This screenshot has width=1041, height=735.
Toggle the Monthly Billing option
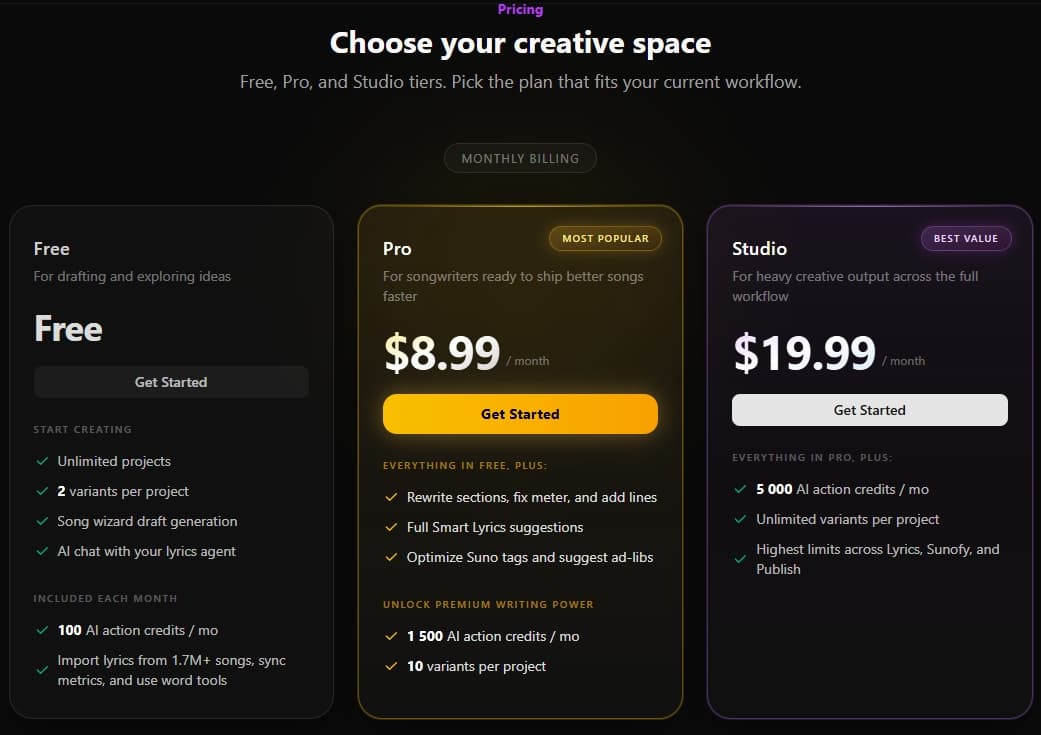coord(520,157)
